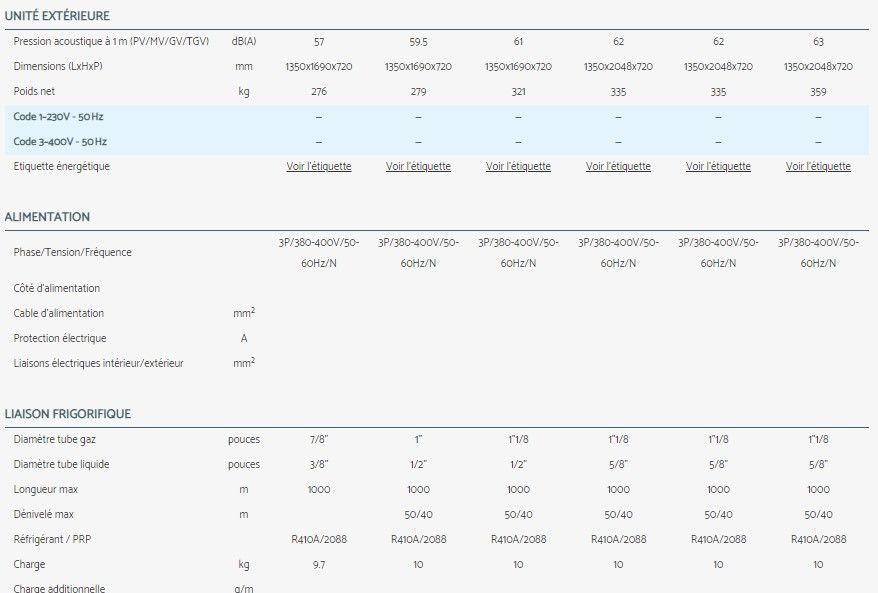Open 'Voir l'étiquette' link for the 321 kg unit
The height and width of the screenshot is (593, 878).
tap(518, 167)
